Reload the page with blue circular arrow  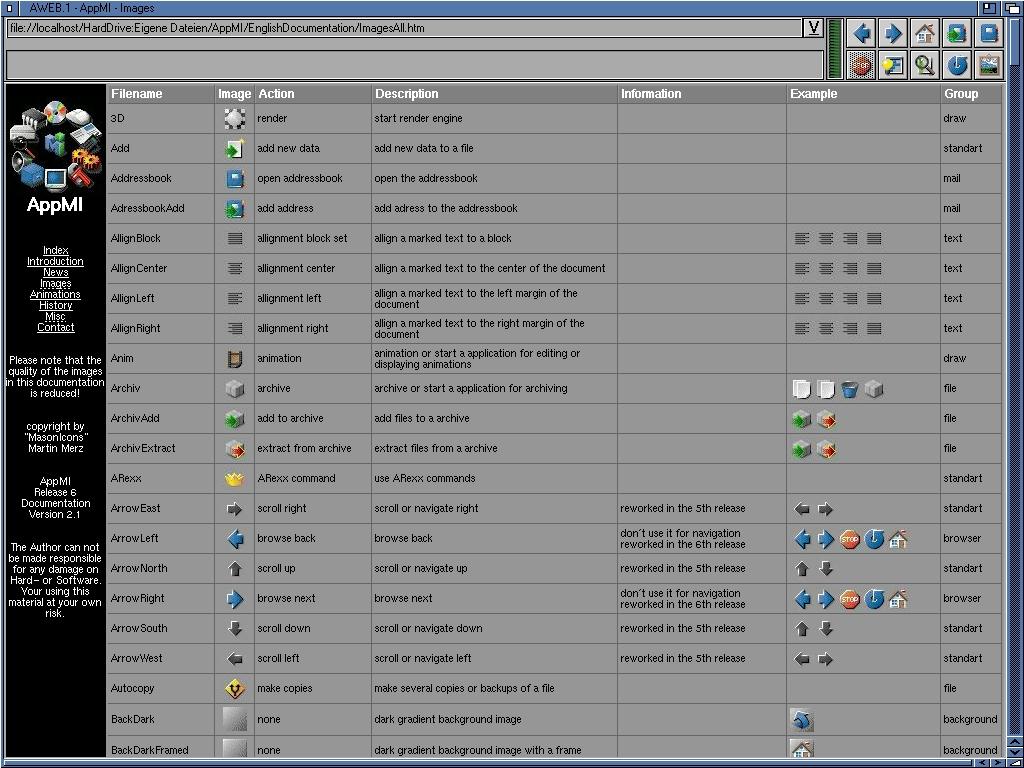pos(957,65)
